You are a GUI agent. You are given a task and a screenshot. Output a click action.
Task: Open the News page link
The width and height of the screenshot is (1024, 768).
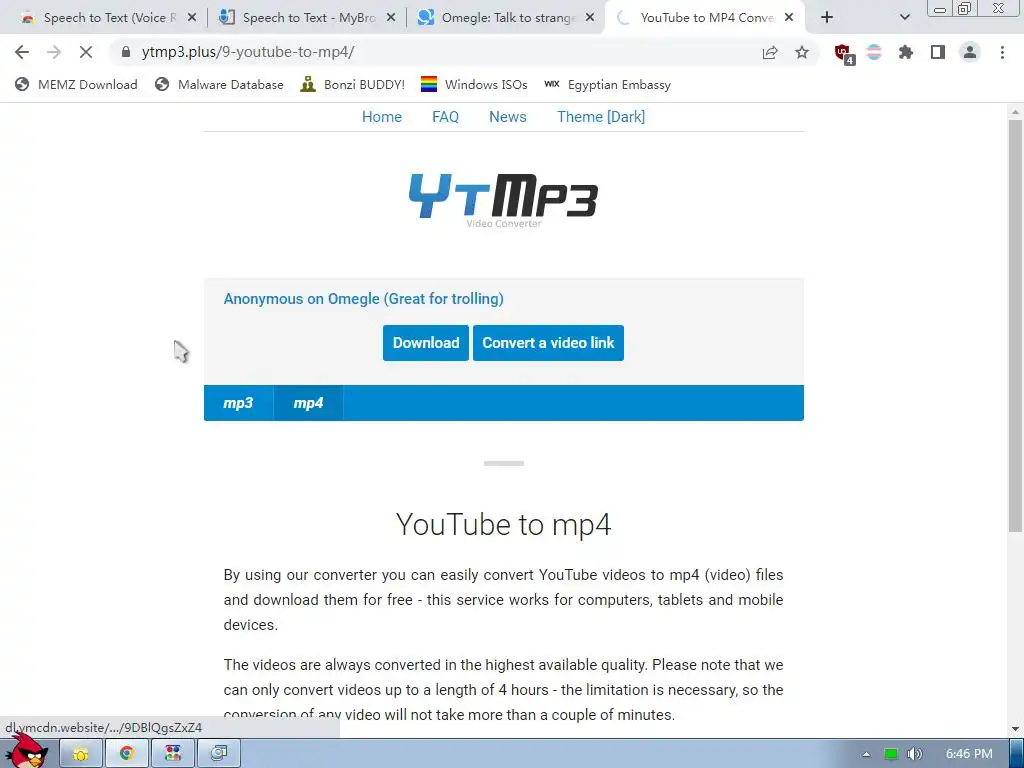(507, 117)
